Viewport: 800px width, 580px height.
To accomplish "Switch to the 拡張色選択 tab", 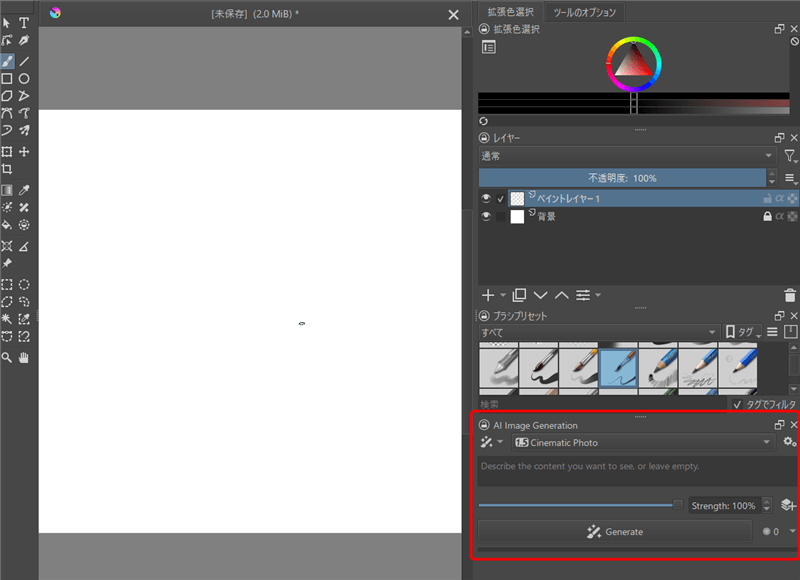I will click(x=511, y=13).
